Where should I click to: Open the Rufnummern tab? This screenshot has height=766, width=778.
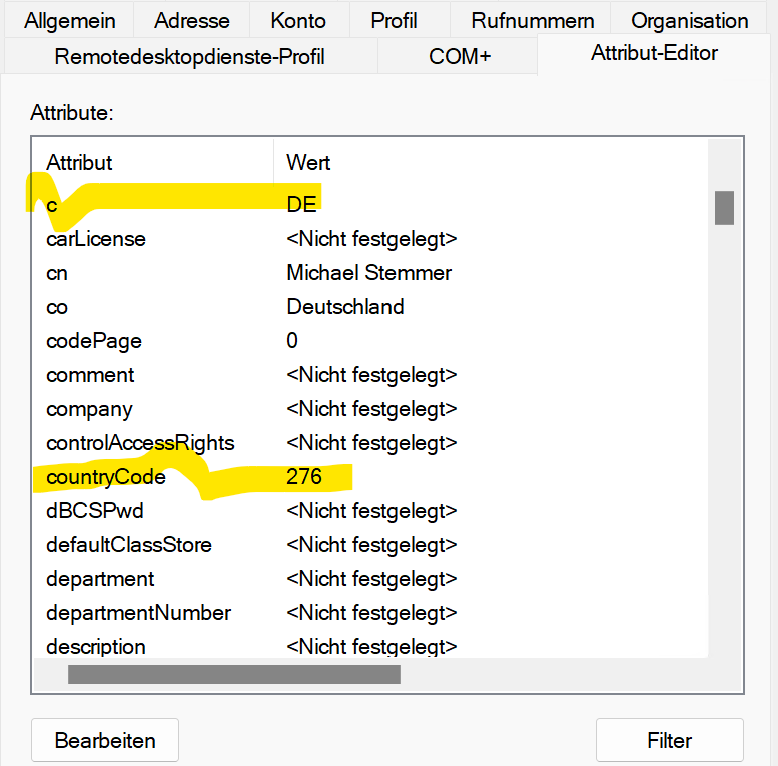[533, 20]
